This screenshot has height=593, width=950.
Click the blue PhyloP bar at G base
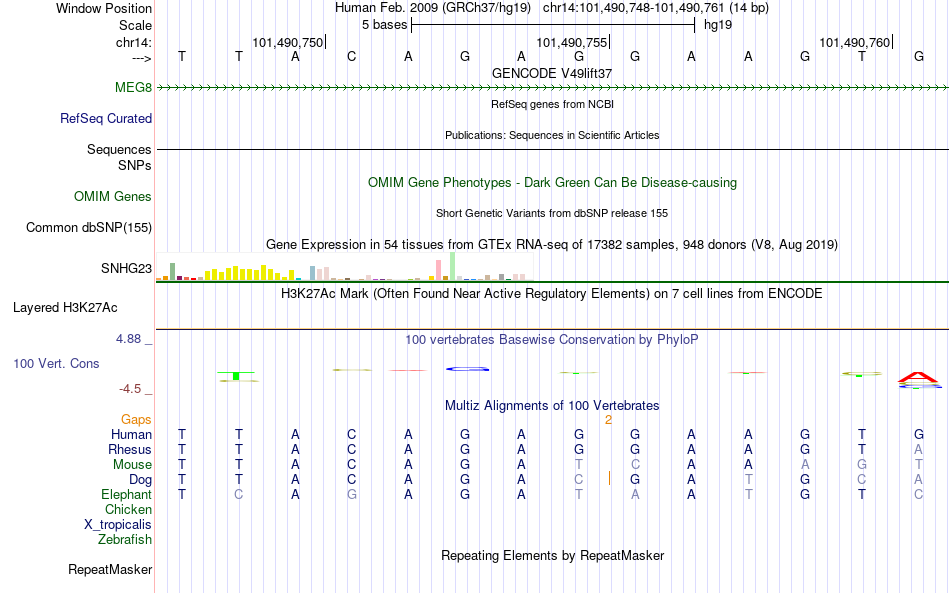click(x=467, y=369)
